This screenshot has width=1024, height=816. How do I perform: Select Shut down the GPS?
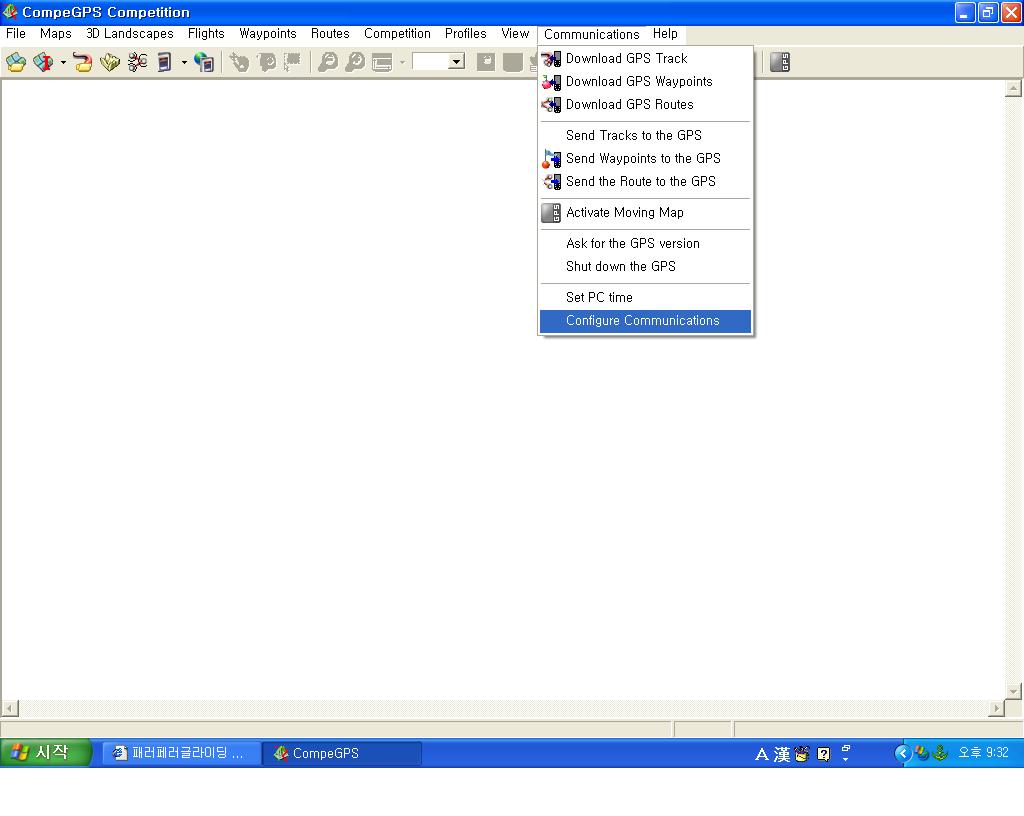pos(645,266)
